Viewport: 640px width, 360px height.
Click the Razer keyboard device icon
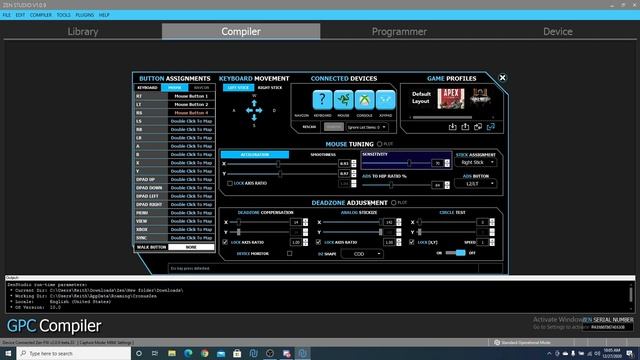click(343, 100)
